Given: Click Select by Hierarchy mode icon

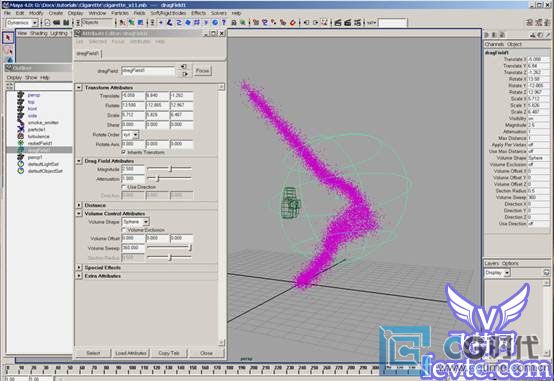Looking at the screenshot, I should (x=122, y=23).
